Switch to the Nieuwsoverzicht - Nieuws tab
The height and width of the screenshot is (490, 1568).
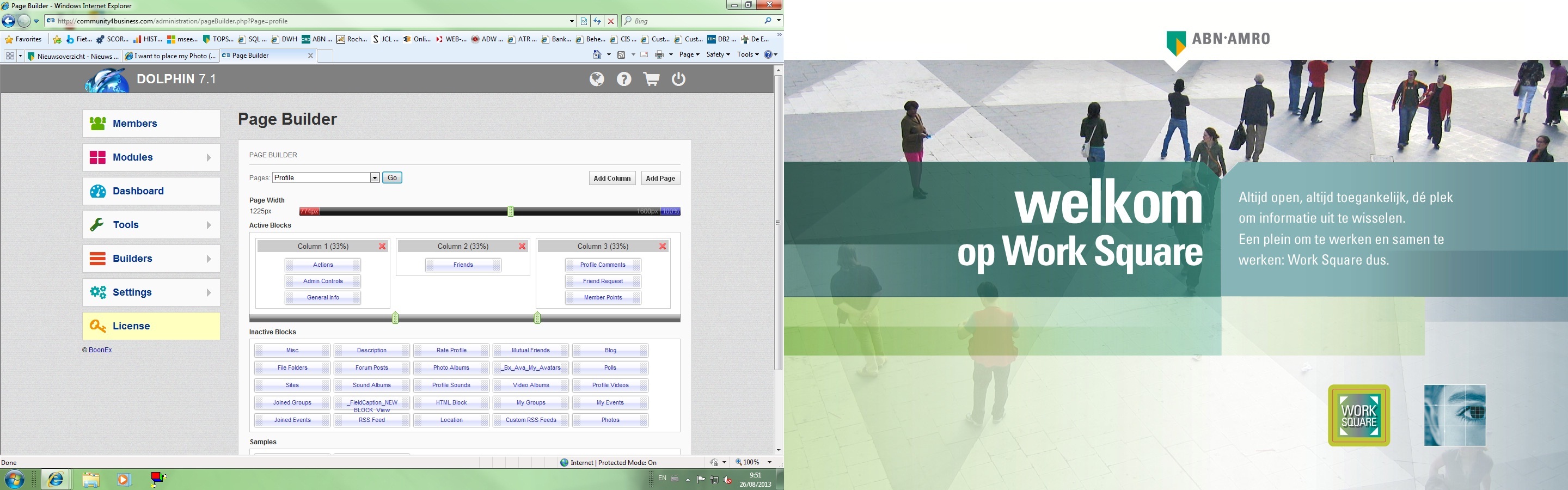click(x=73, y=56)
